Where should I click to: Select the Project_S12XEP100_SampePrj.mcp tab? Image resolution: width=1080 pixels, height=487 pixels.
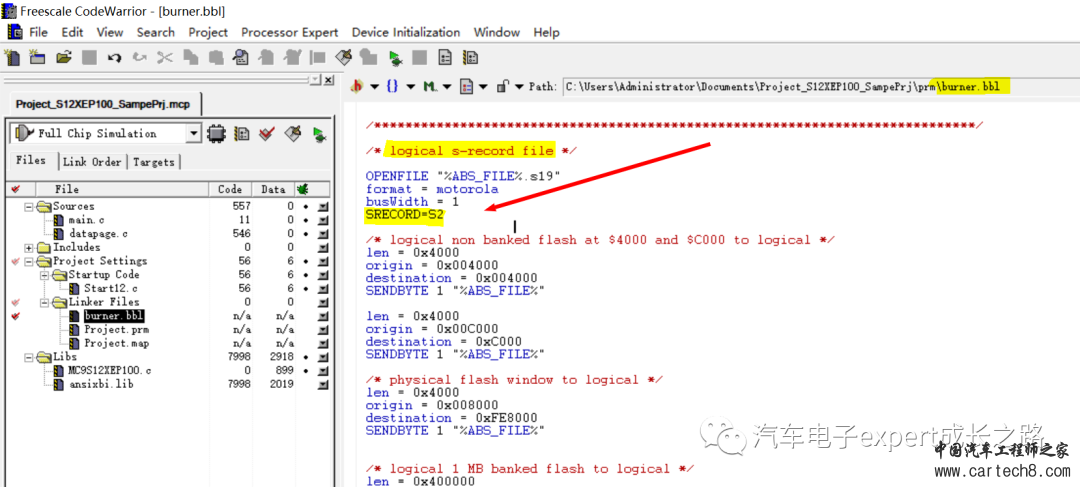click(x=103, y=105)
